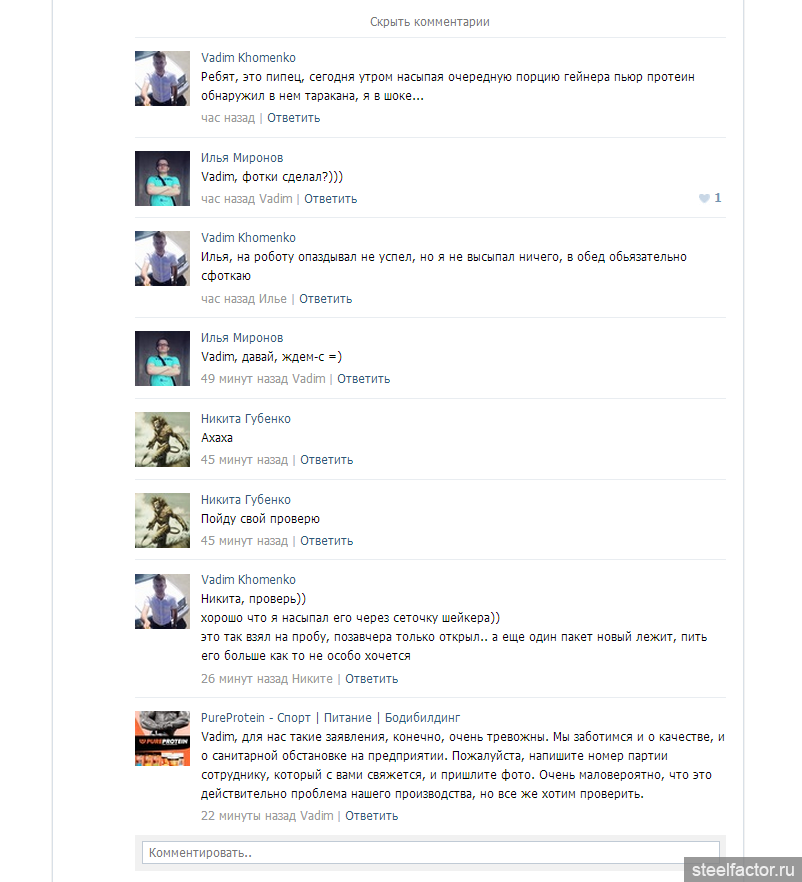The width and height of the screenshot is (802, 882).
Task: Reply to Vadim's cockroach comment via Ответить
Action: pyautogui.click(x=294, y=118)
